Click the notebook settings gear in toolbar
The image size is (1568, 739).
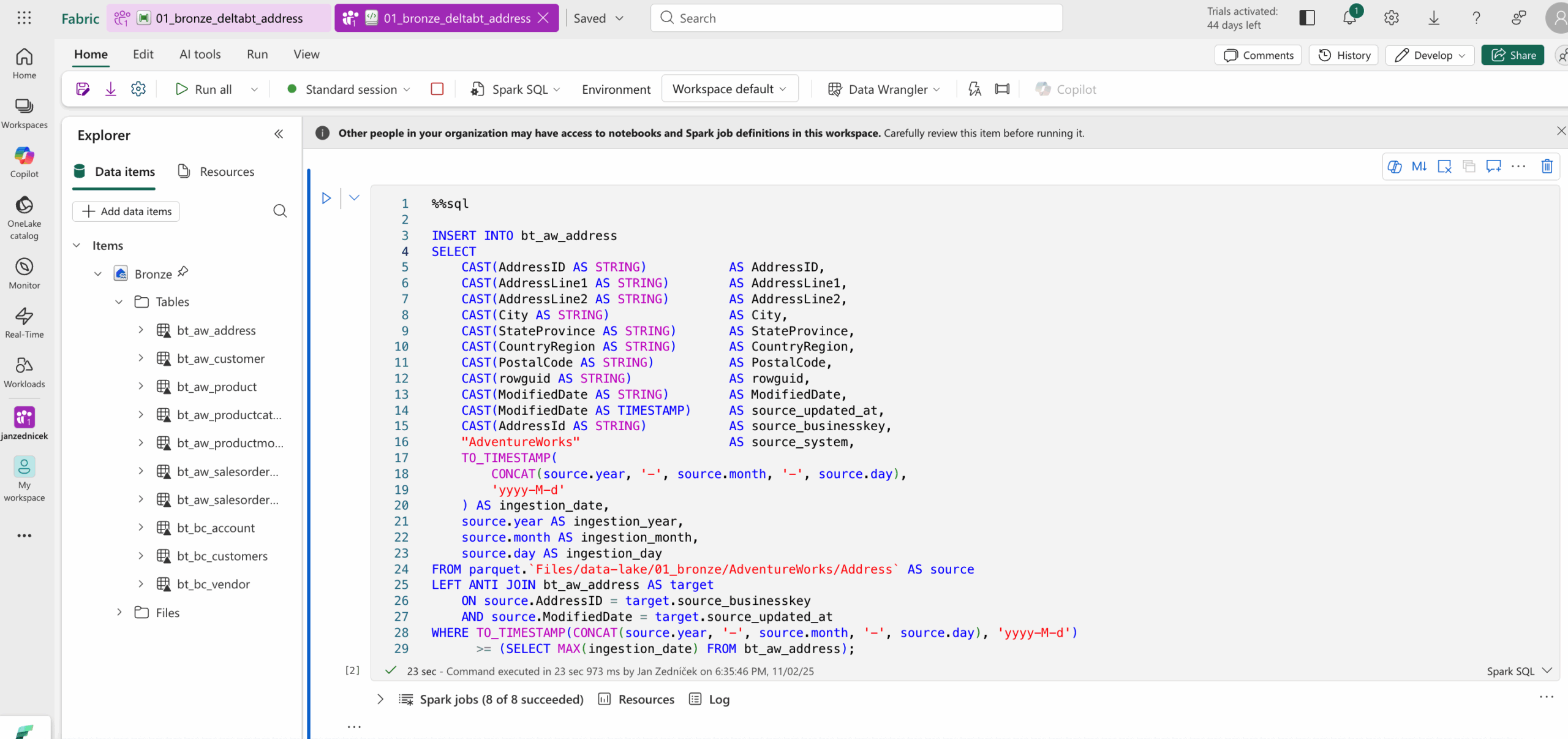pos(138,89)
